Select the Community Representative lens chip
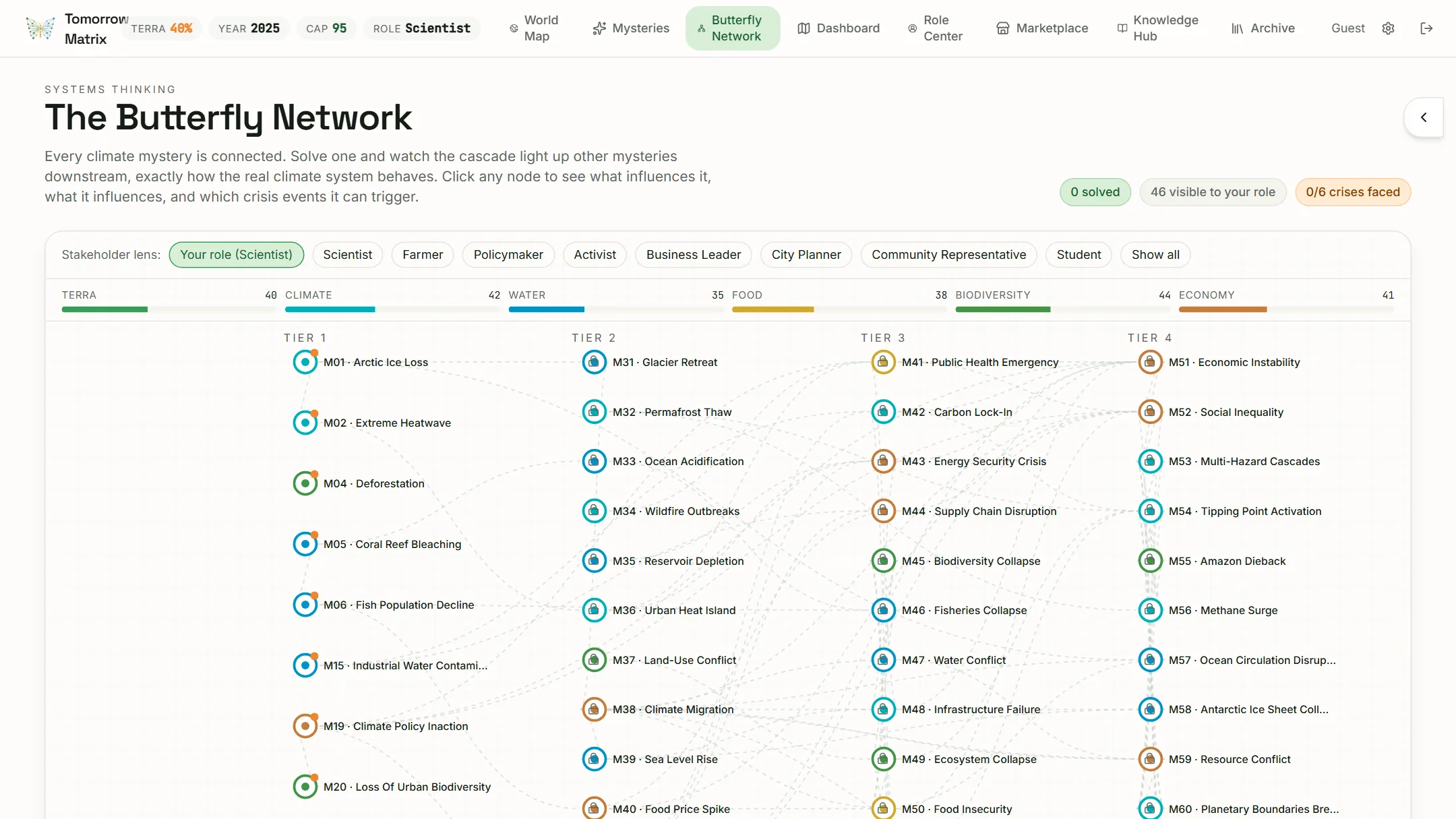This screenshot has width=1456, height=819. pyautogui.click(x=948, y=255)
